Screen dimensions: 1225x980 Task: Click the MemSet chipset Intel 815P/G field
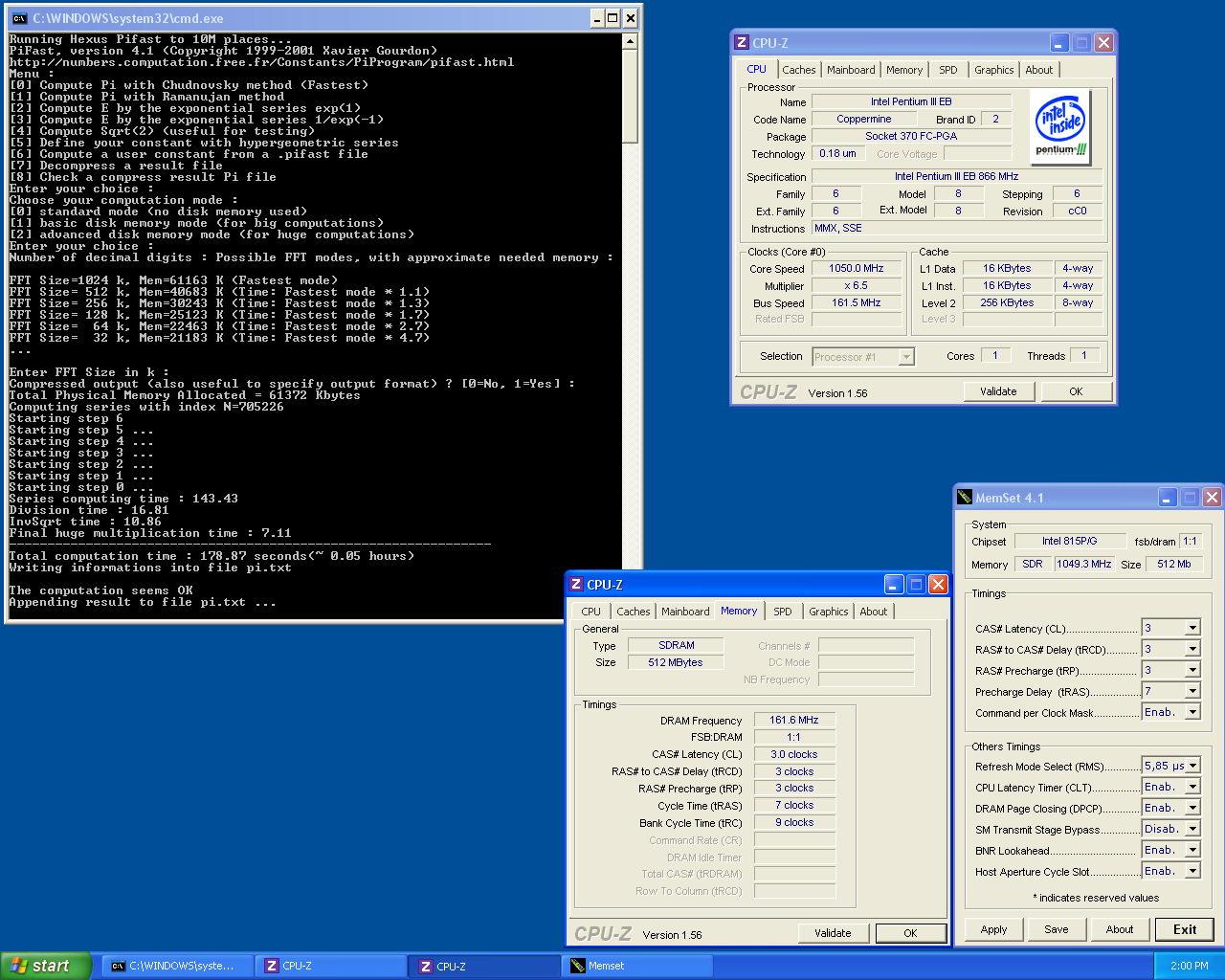1069,541
